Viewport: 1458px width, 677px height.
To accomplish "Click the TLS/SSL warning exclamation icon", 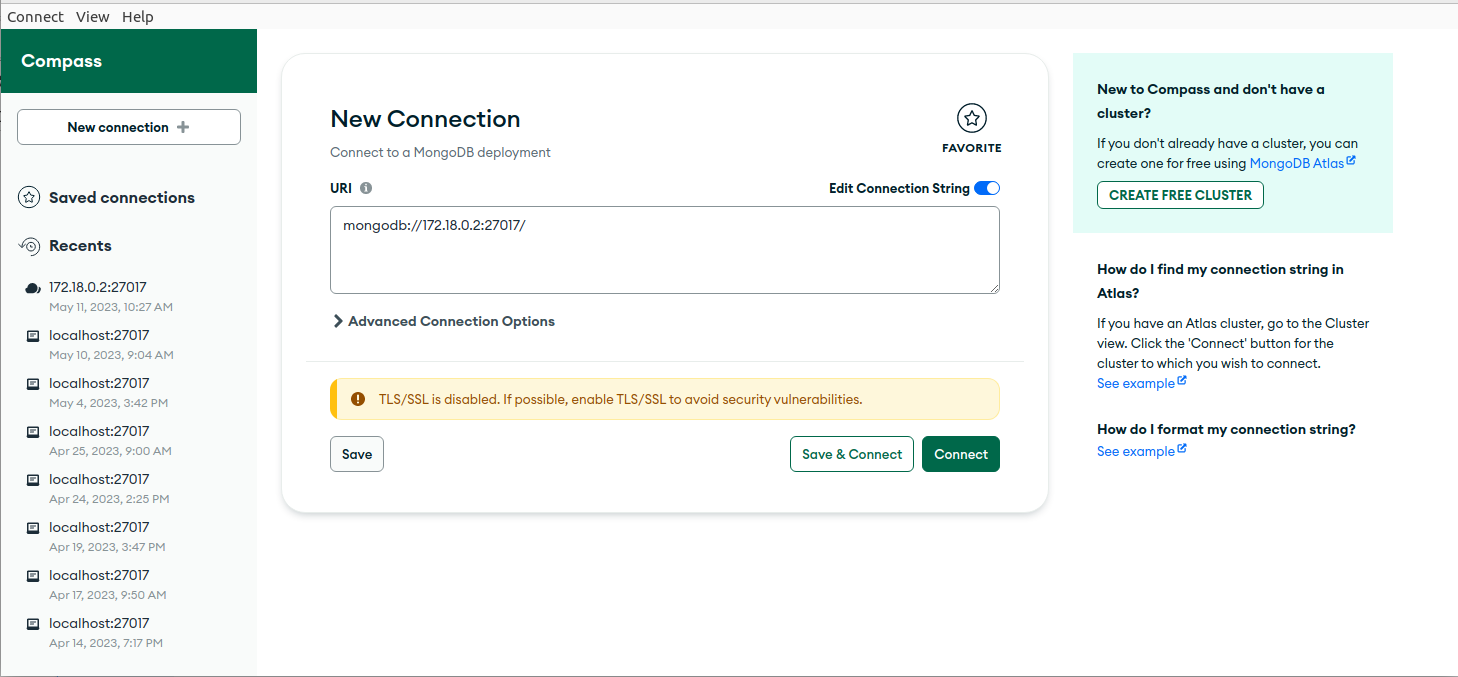I will (x=358, y=399).
